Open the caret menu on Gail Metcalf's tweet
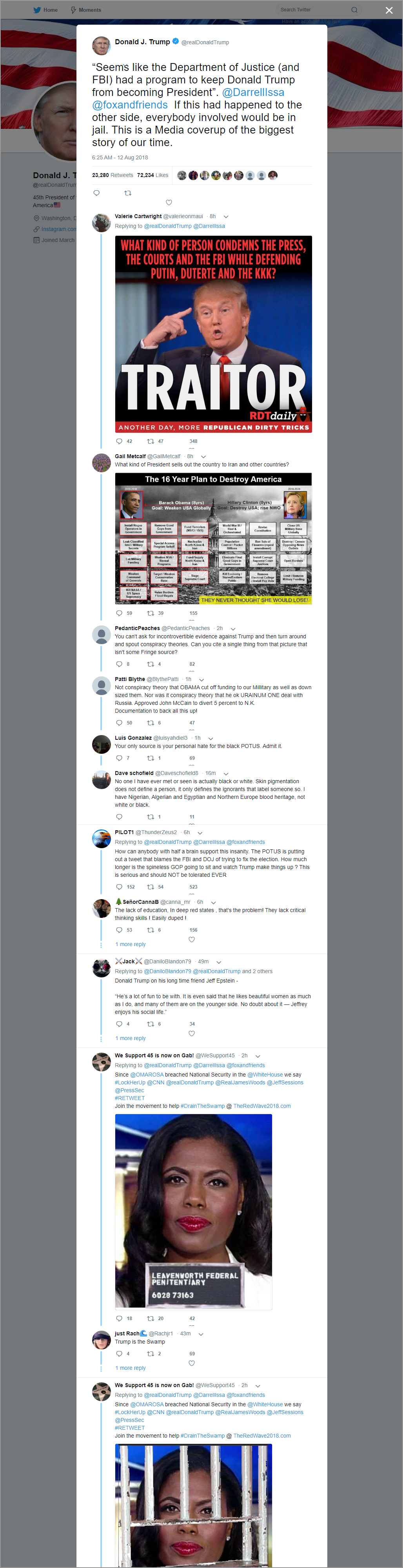 (x=203, y=456)
